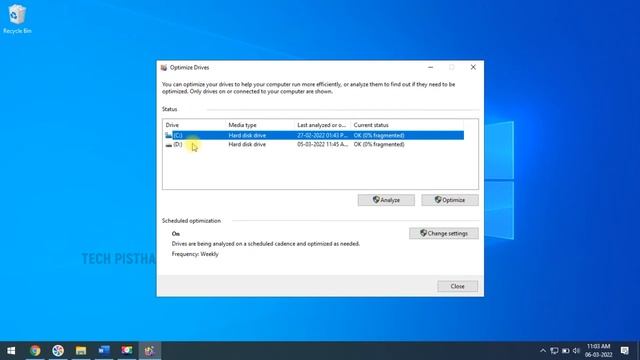Viewport: 640px width, 360px height.
Task: Minimize the Optimize Drives window
Action: 430,67
